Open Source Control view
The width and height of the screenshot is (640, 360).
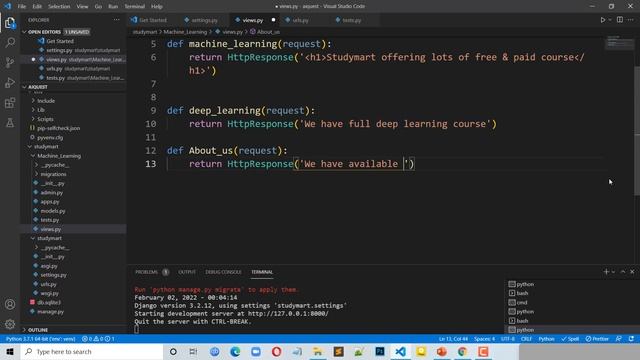10,62
